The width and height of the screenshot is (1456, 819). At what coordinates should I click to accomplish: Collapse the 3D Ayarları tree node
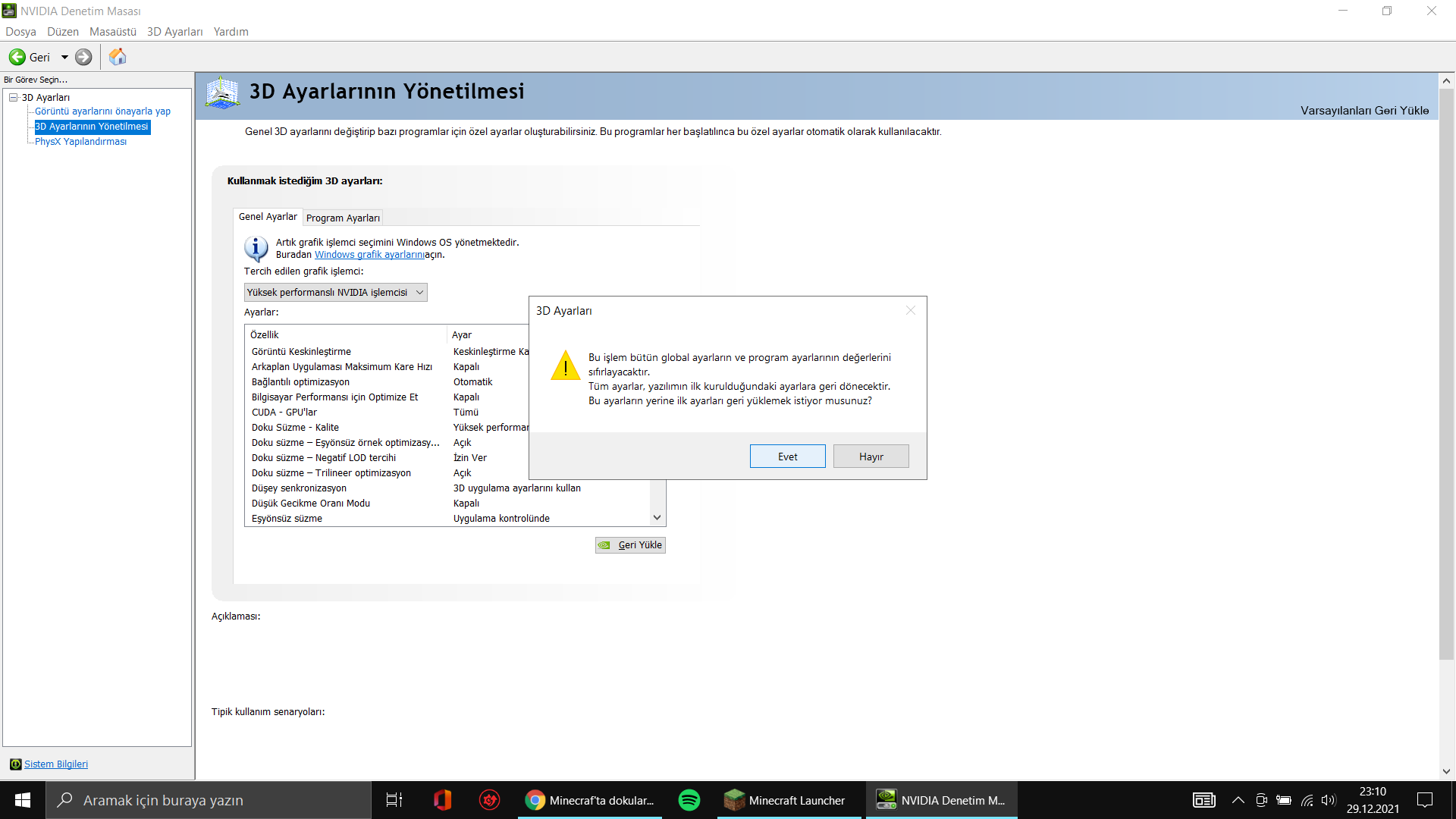(14, 97)
